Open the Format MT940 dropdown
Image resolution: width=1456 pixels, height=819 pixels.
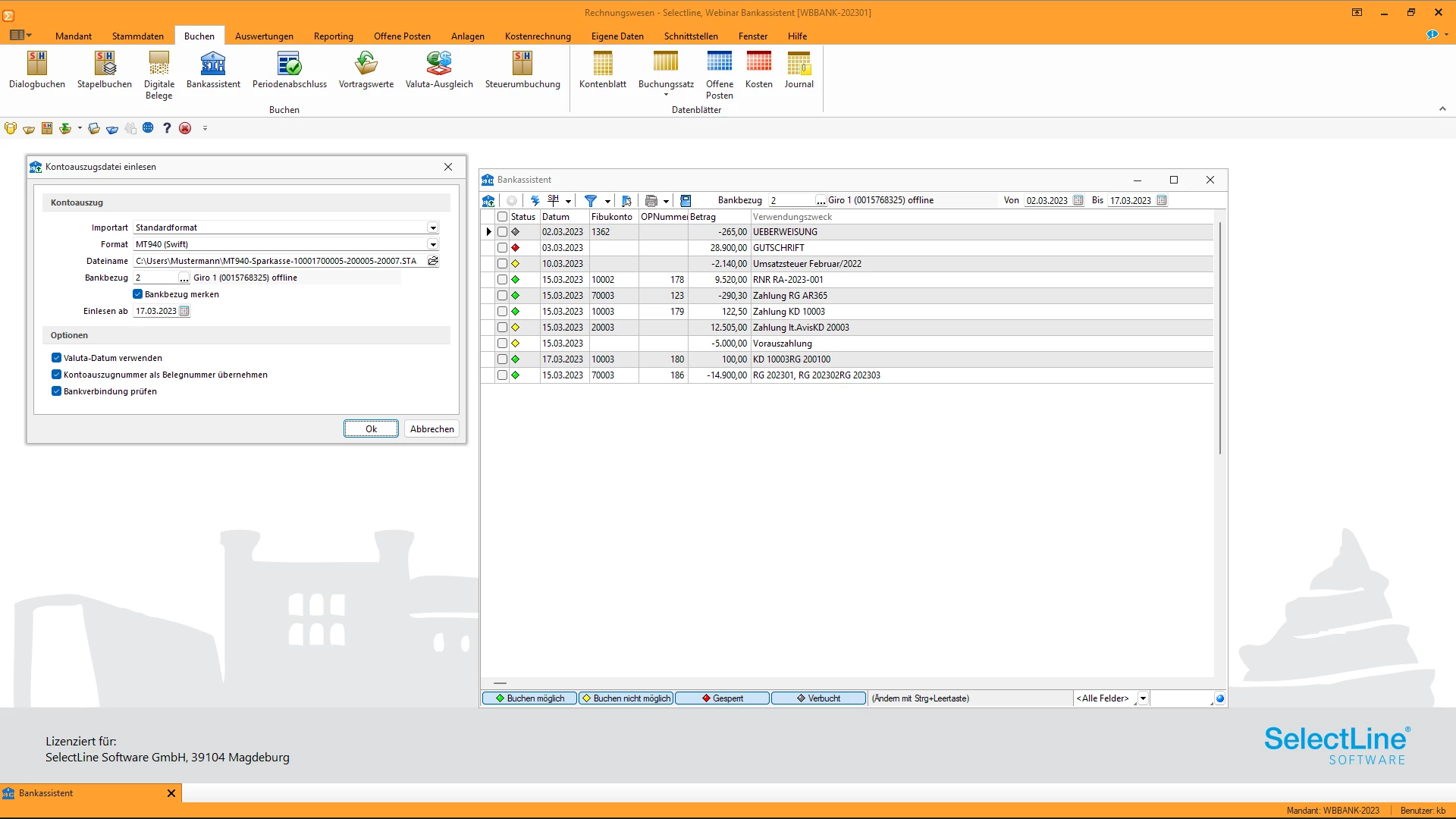[433, 244]
